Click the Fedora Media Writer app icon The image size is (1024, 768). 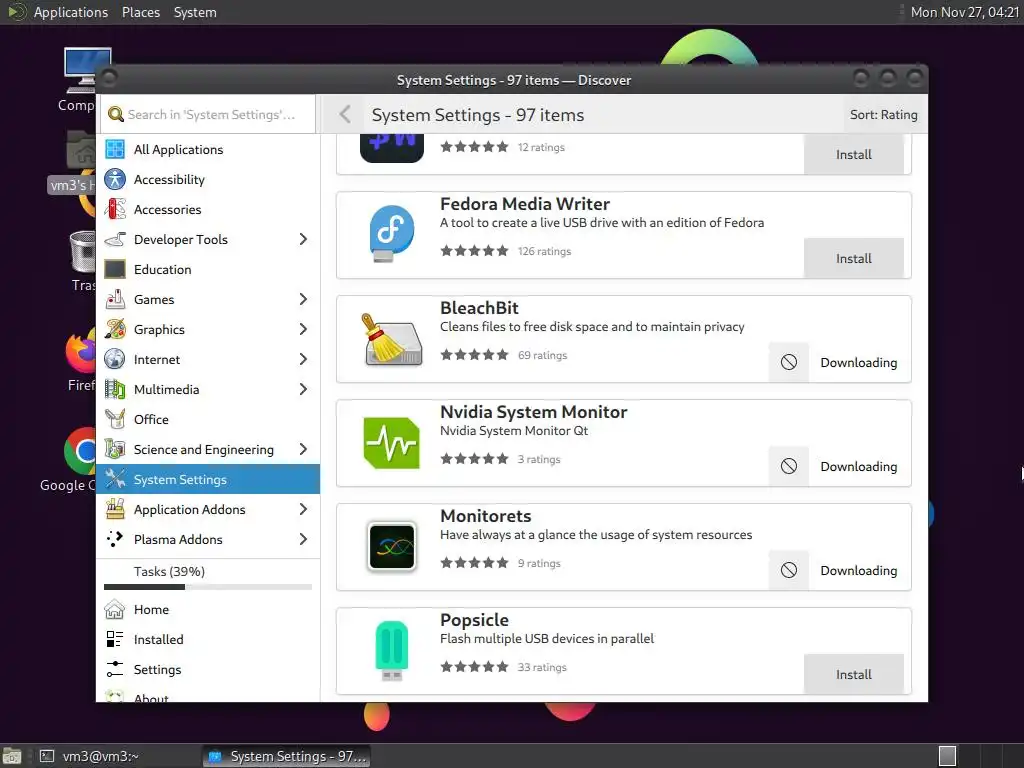pos(391,234)
